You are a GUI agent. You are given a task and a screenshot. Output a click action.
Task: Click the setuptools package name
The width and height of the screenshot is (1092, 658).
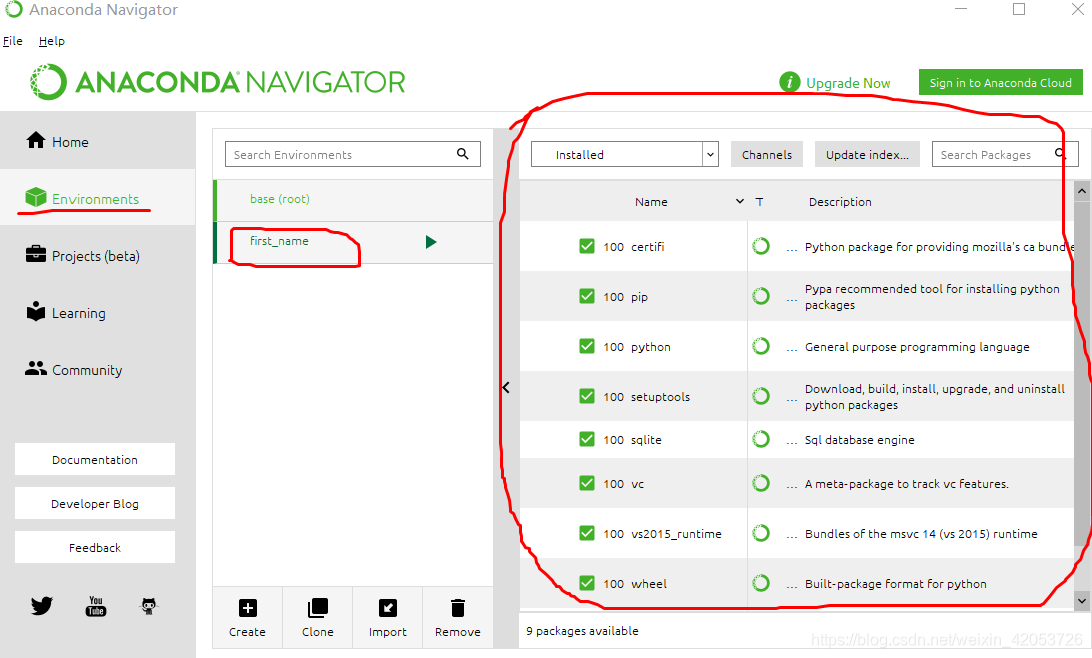tap(660, 397)
